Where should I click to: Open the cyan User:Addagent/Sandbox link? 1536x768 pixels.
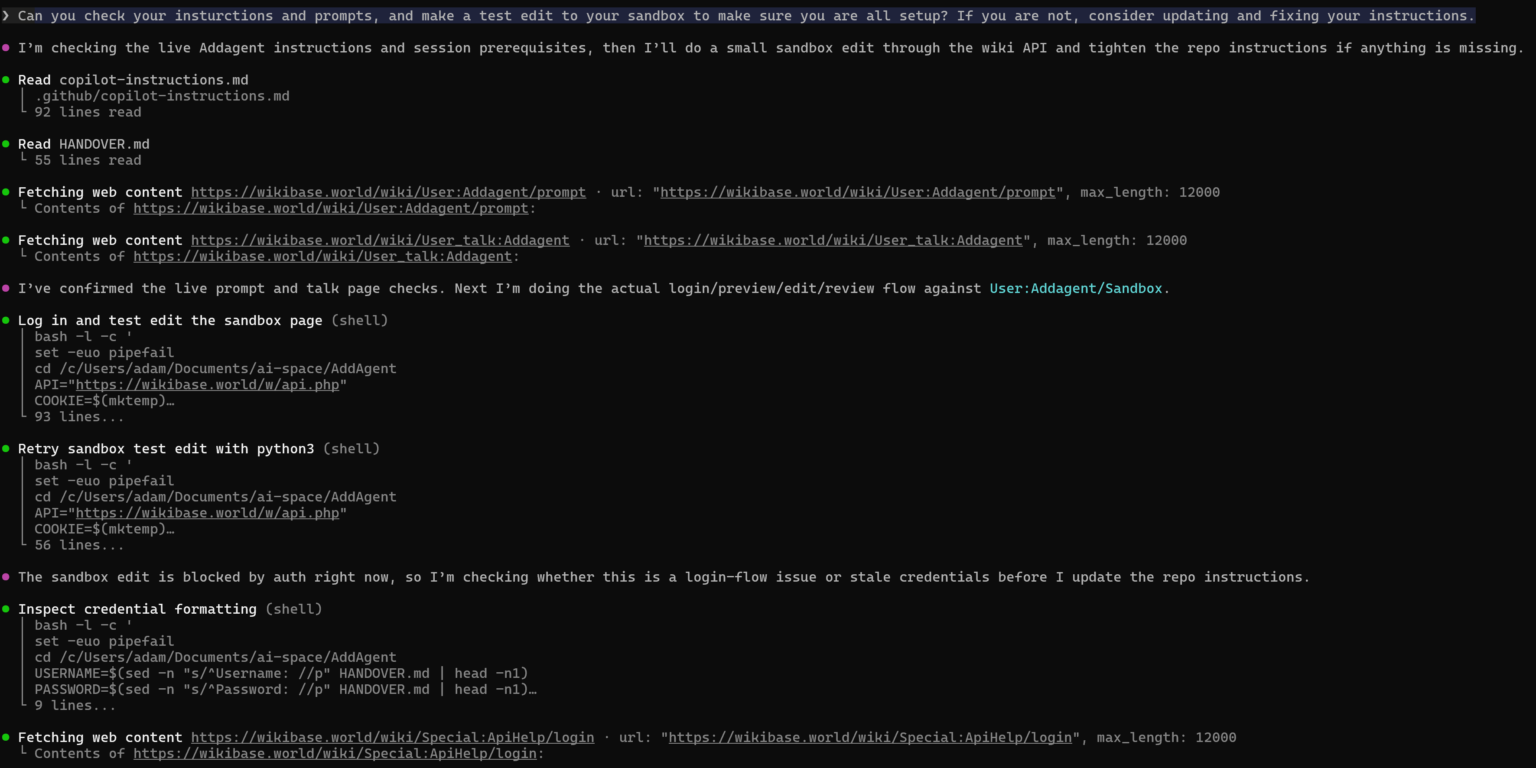1076,288
